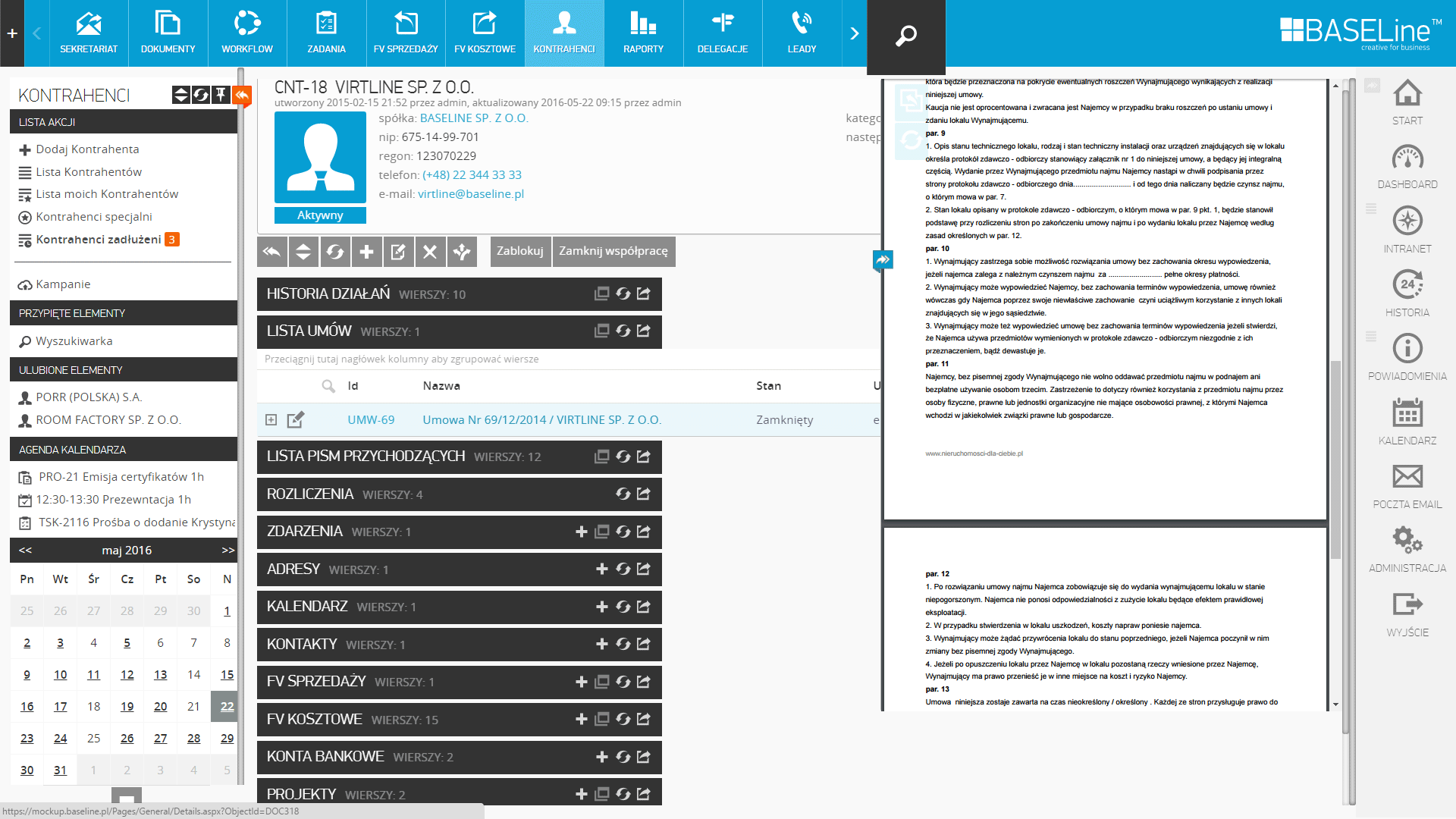Image resolution: width=1456 pixels, height=819 pixels.
Task: Open the FV Kosztowe module
Action: 485,33
